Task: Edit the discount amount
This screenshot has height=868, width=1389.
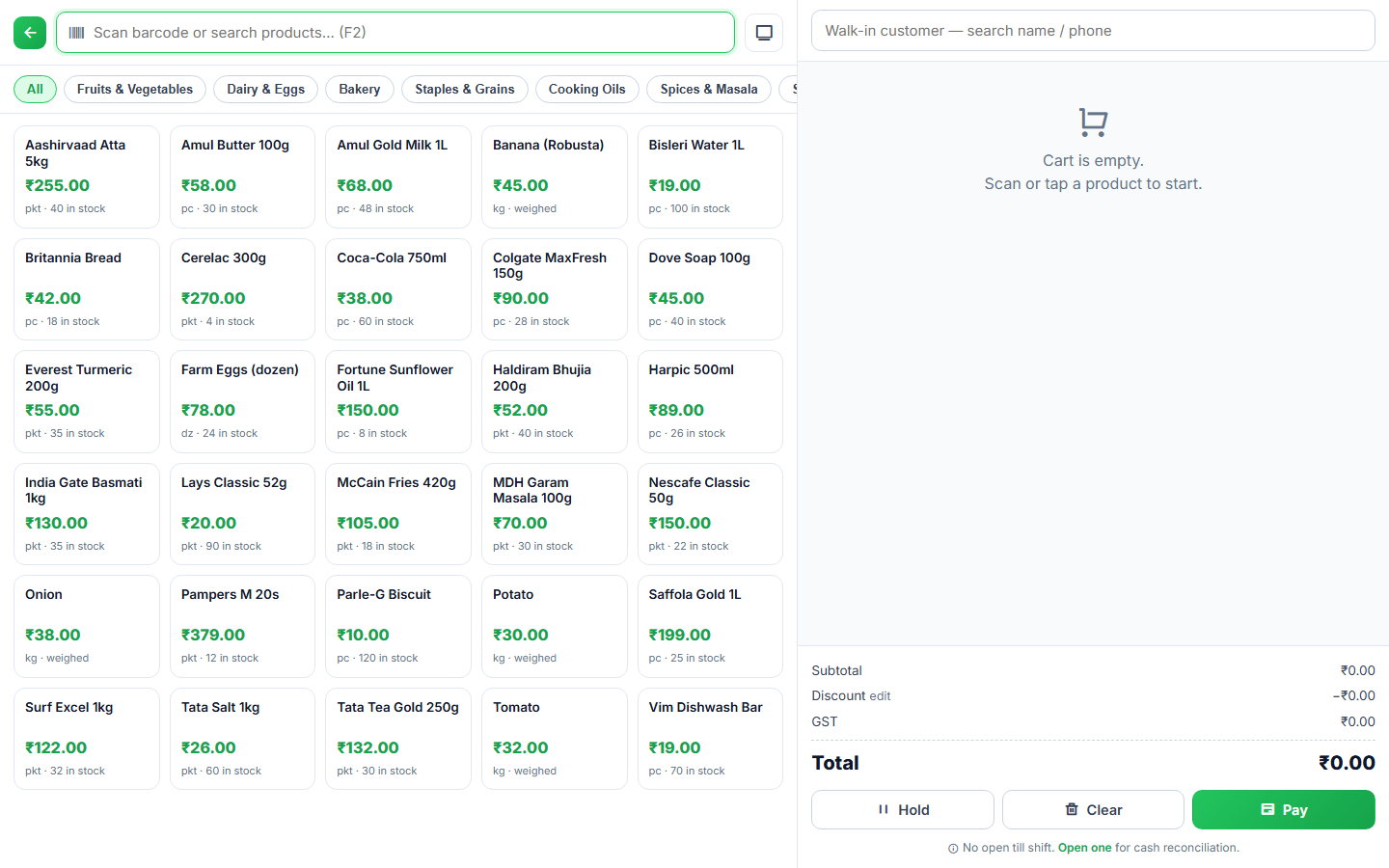Action: click(x=879, y=696)
